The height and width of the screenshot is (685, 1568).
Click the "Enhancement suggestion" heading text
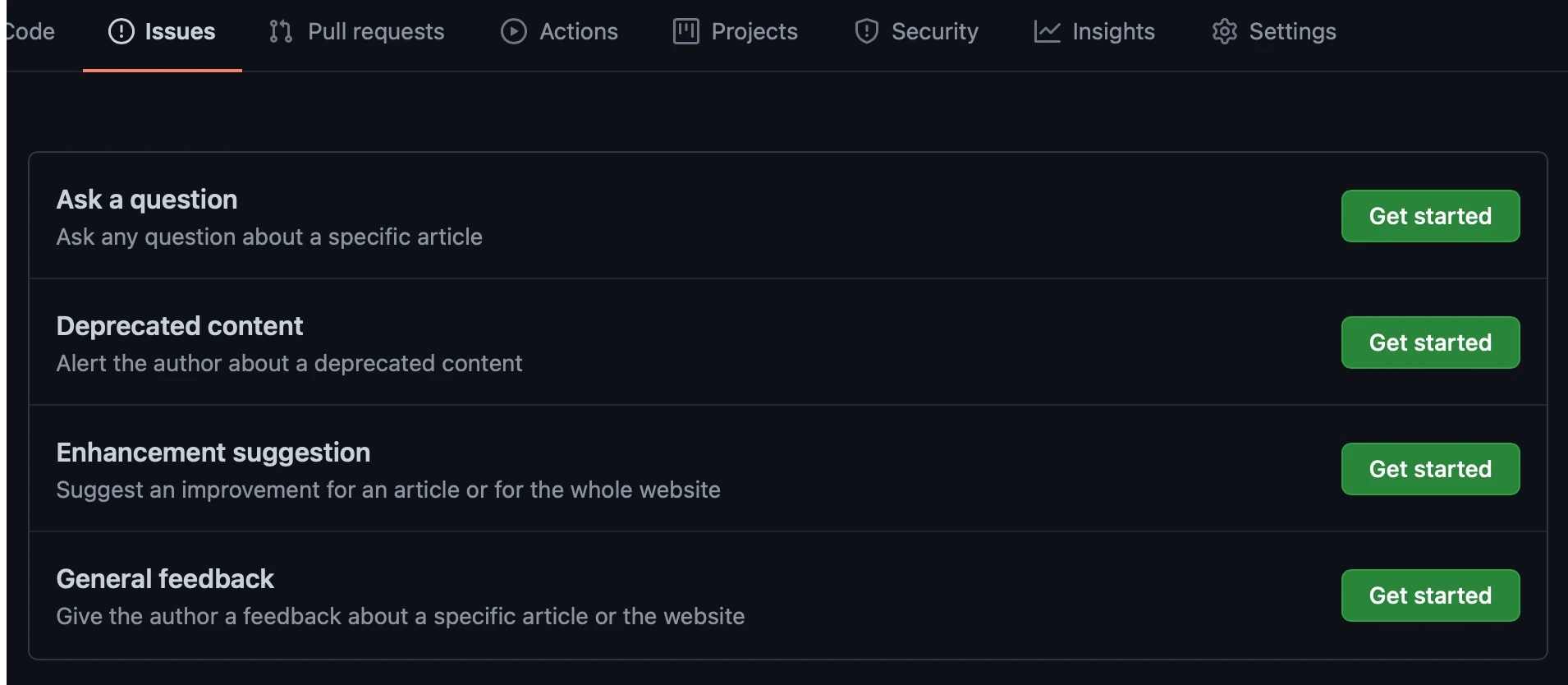(213, 453)
